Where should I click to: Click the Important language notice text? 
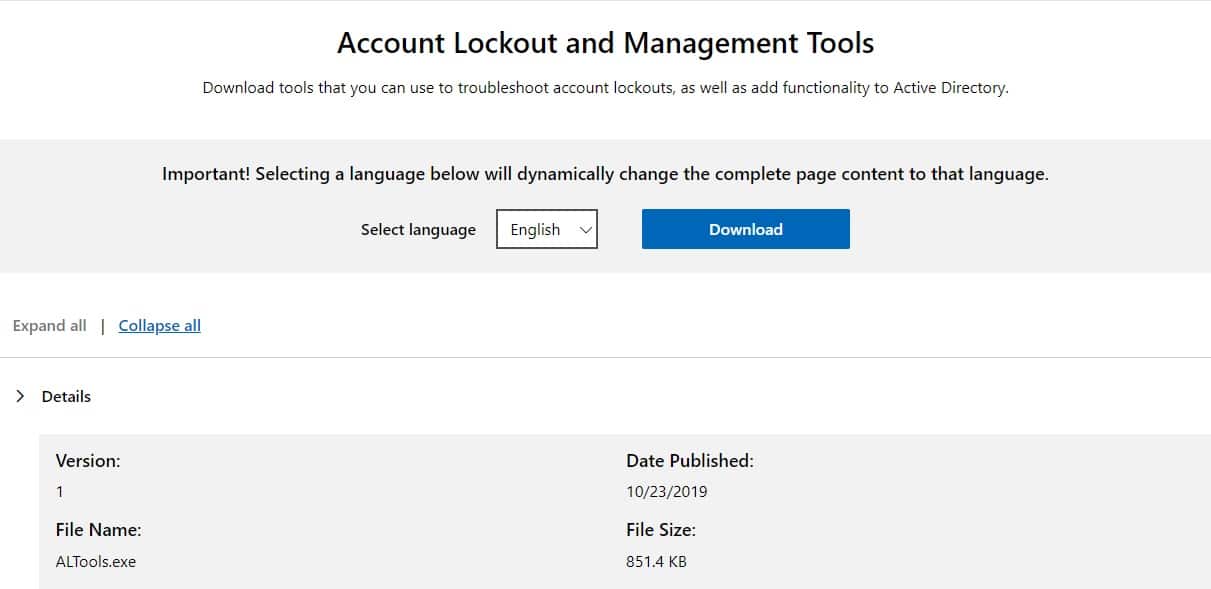point(605,174)
